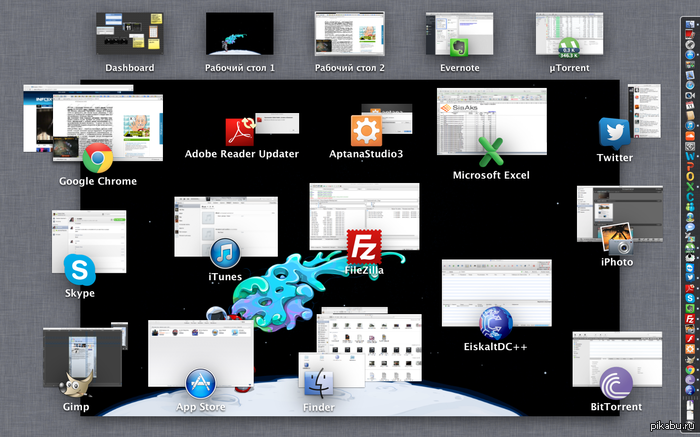Screen dimensions: 700x437
Task: Click the Microsoft Excel green X icon
Action: pos(490,152)
